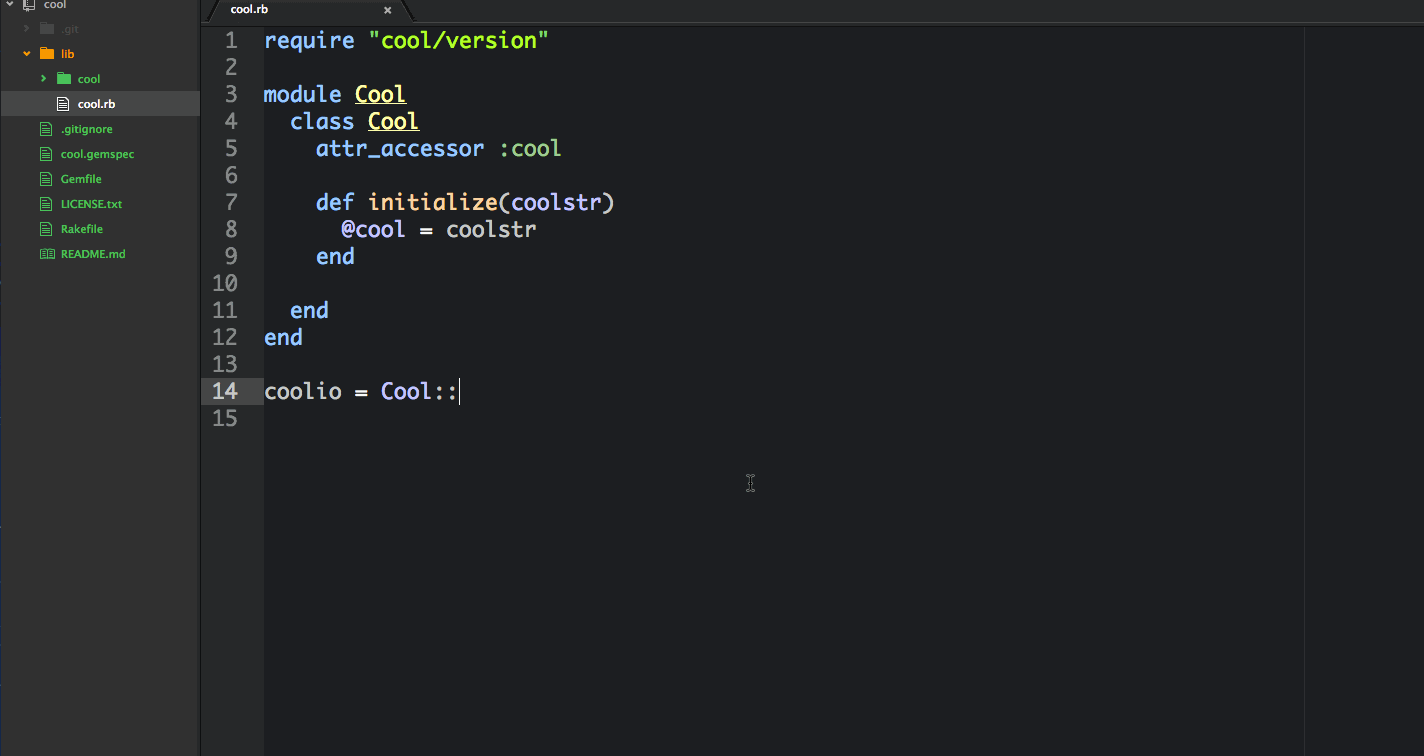Click the Rakefile file icon

point(45,229)
